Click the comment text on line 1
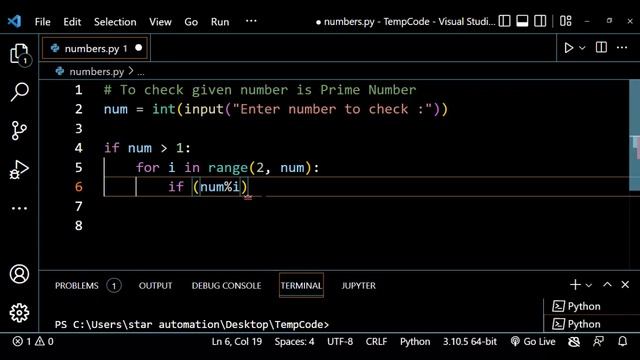640x360 pixels. tap(260, 90)
